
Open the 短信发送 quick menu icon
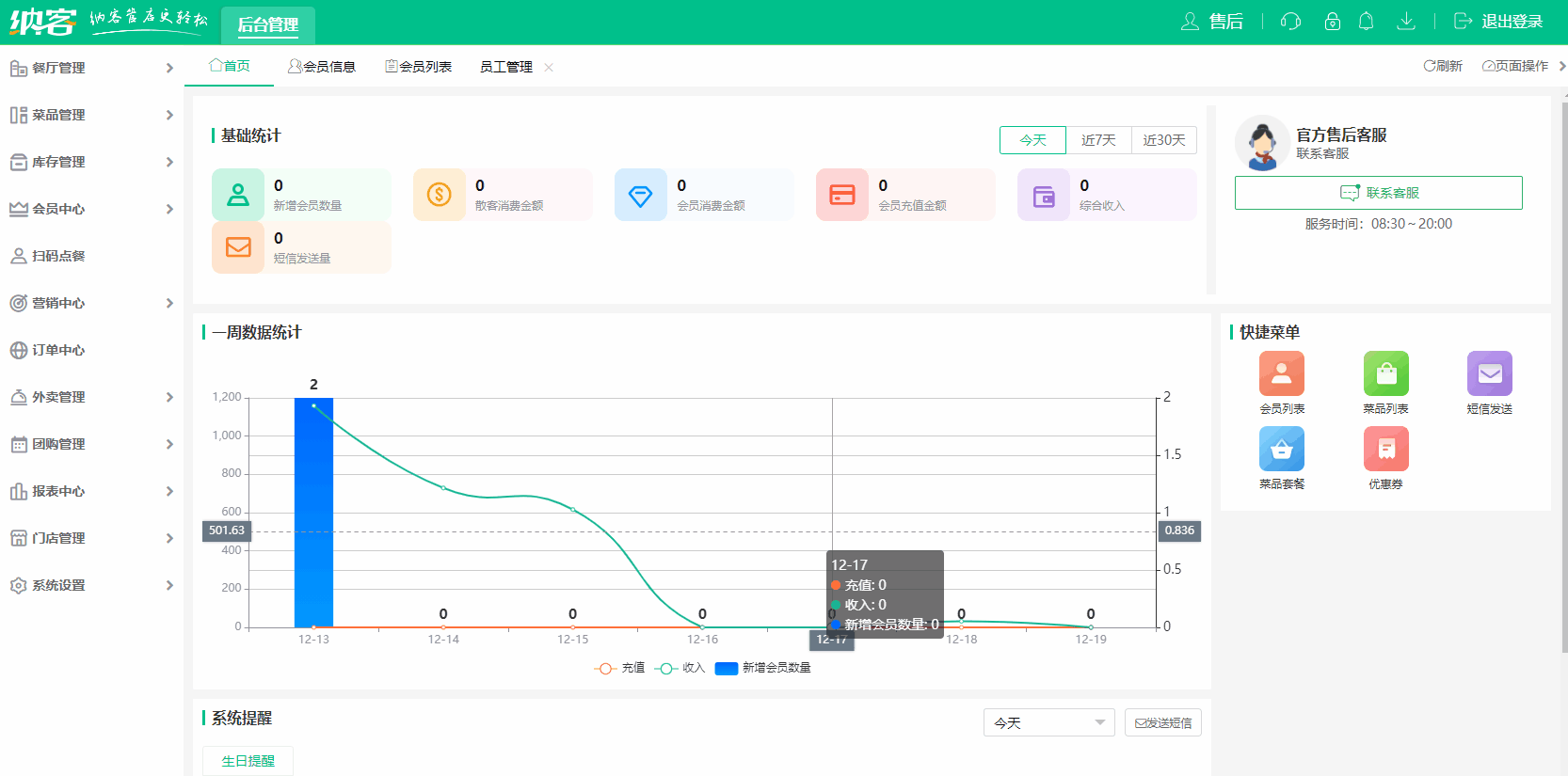point(1489,374)
